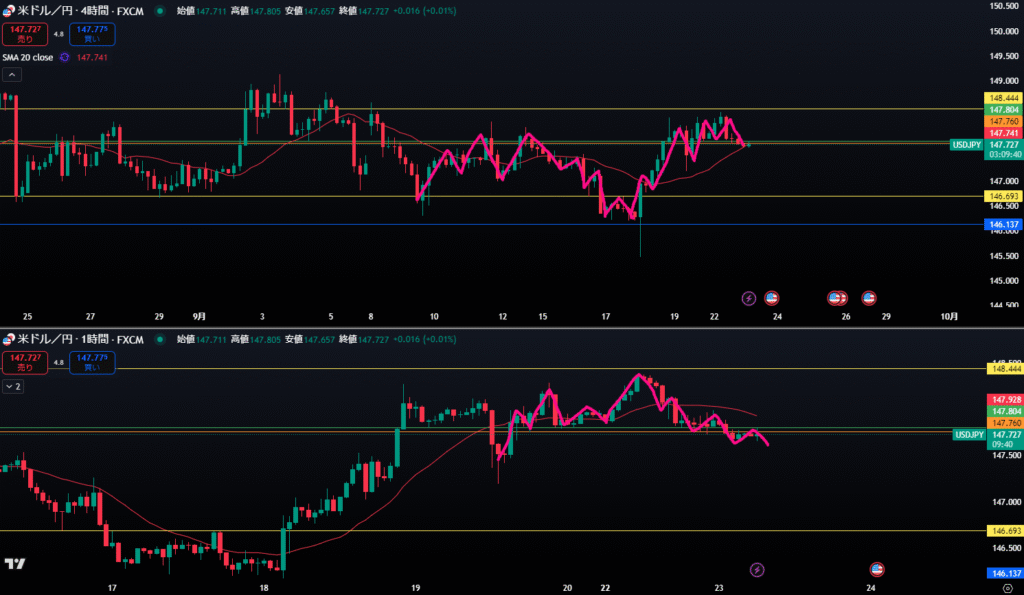Open the purple lightning event icon on 4-hour chart
Screen dimensions: 1024x595
[748, 298]
